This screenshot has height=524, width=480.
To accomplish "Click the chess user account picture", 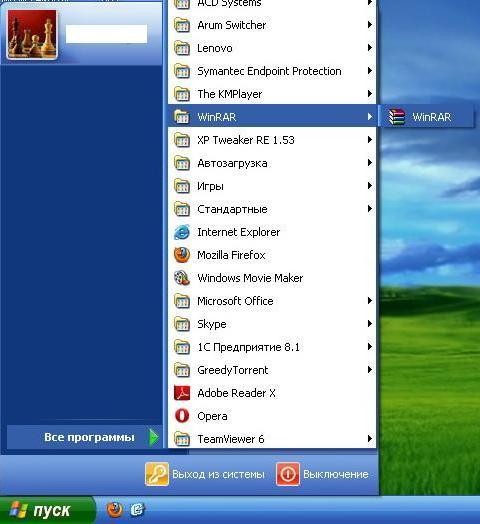I will [32, 34].
